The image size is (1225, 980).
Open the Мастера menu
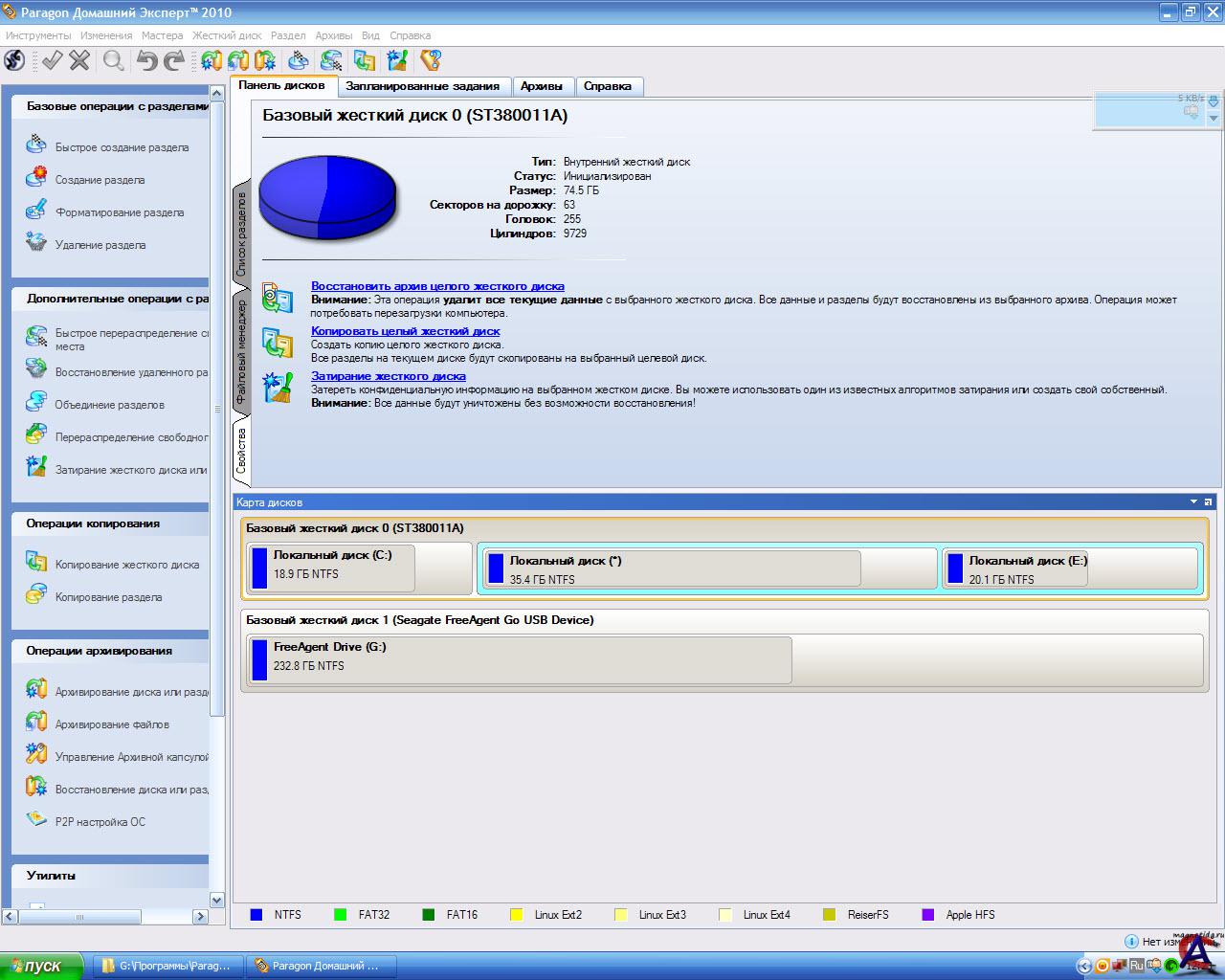pyautogui.click(x=162, y=35)
